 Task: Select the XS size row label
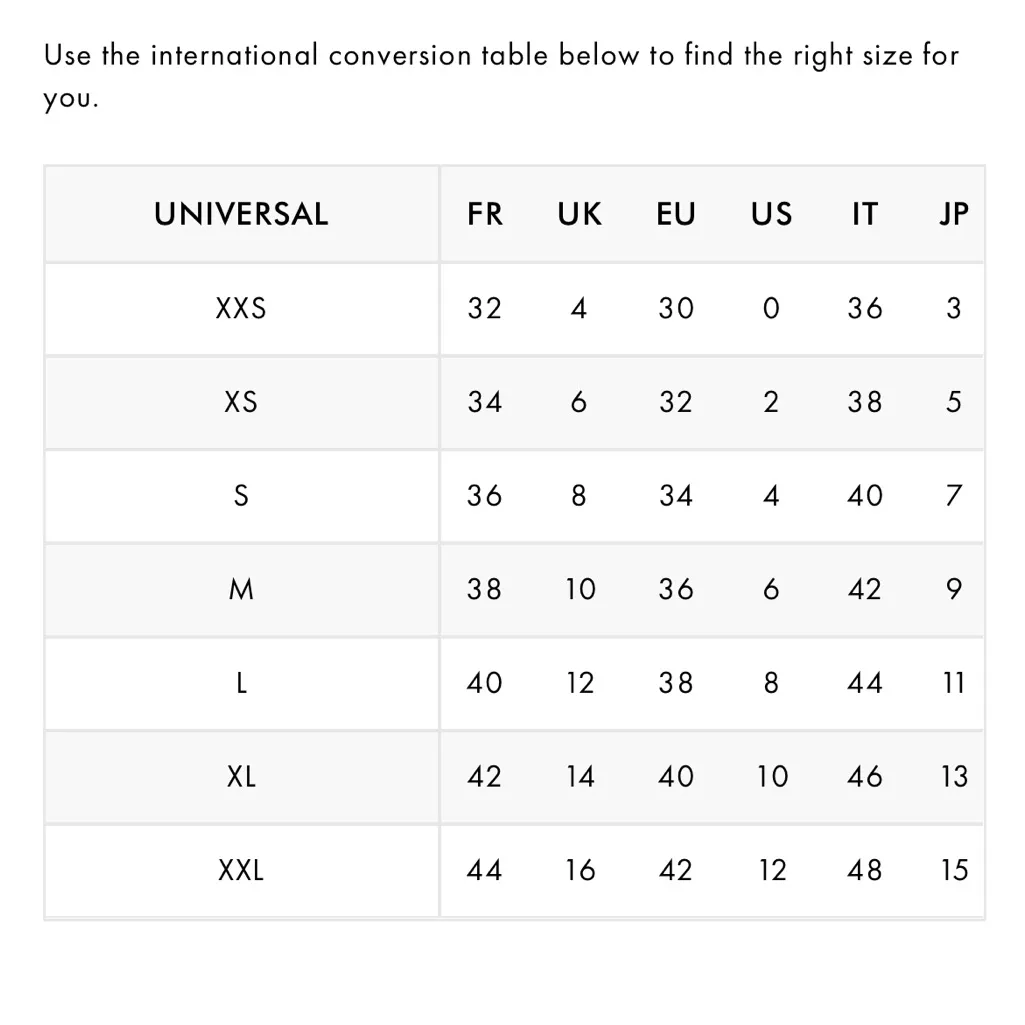coord(241,402)
